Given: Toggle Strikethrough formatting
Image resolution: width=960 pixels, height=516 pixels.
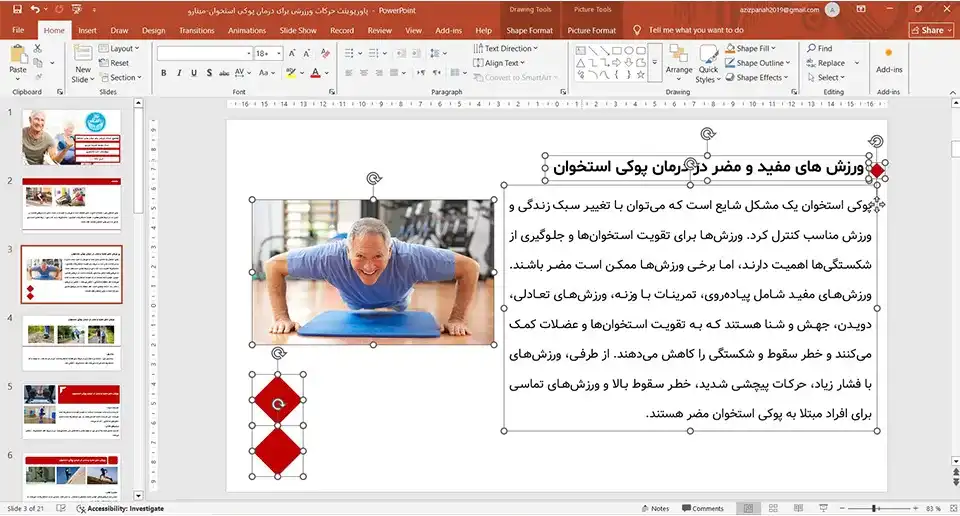Looking at the screenshot, I should (224, 73).
